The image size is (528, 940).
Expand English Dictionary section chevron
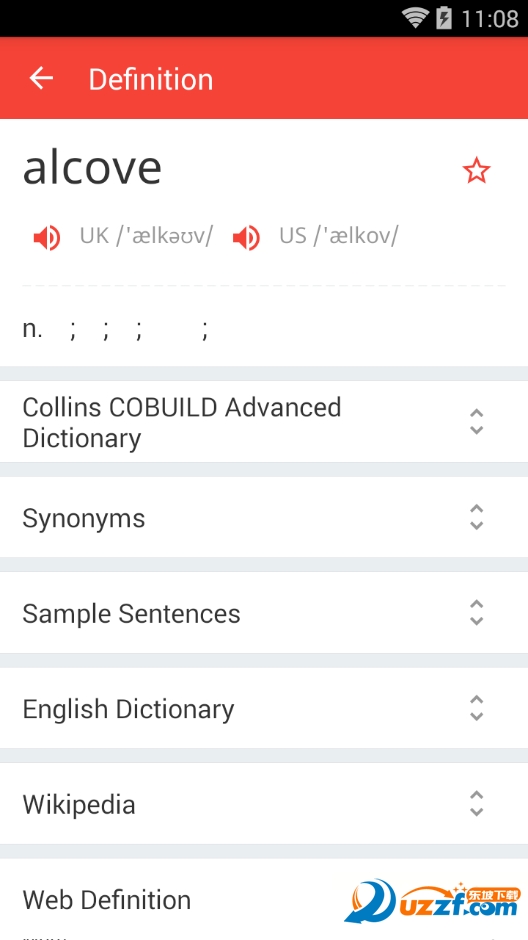(x=476, y=708)
